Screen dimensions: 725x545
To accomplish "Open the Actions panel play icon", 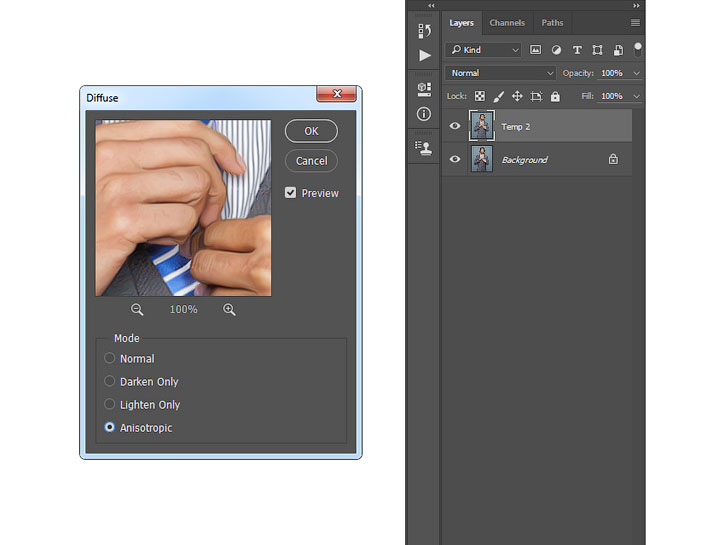I will [x=424, y=55].
